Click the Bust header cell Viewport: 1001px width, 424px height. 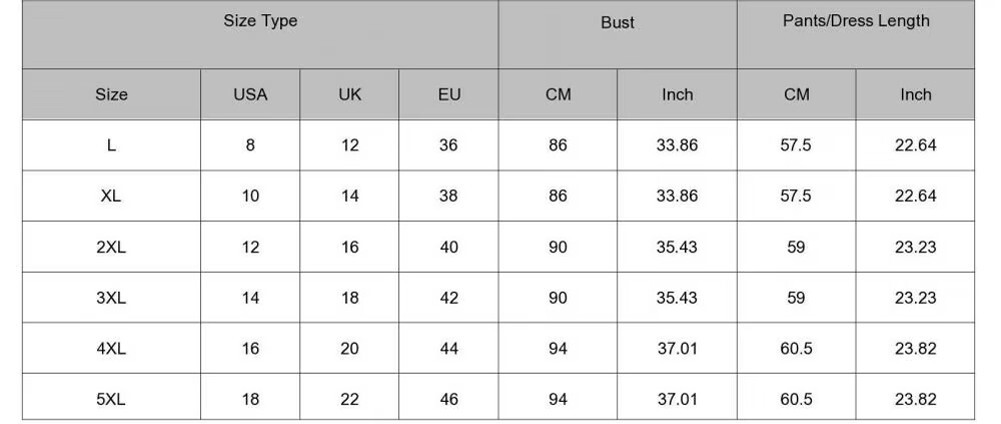pyautogui.click(x=617, y=23)
